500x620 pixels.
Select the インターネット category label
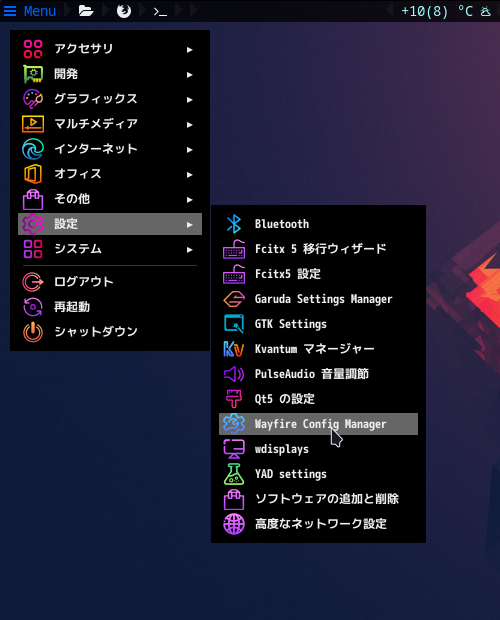tap(96, 149)
